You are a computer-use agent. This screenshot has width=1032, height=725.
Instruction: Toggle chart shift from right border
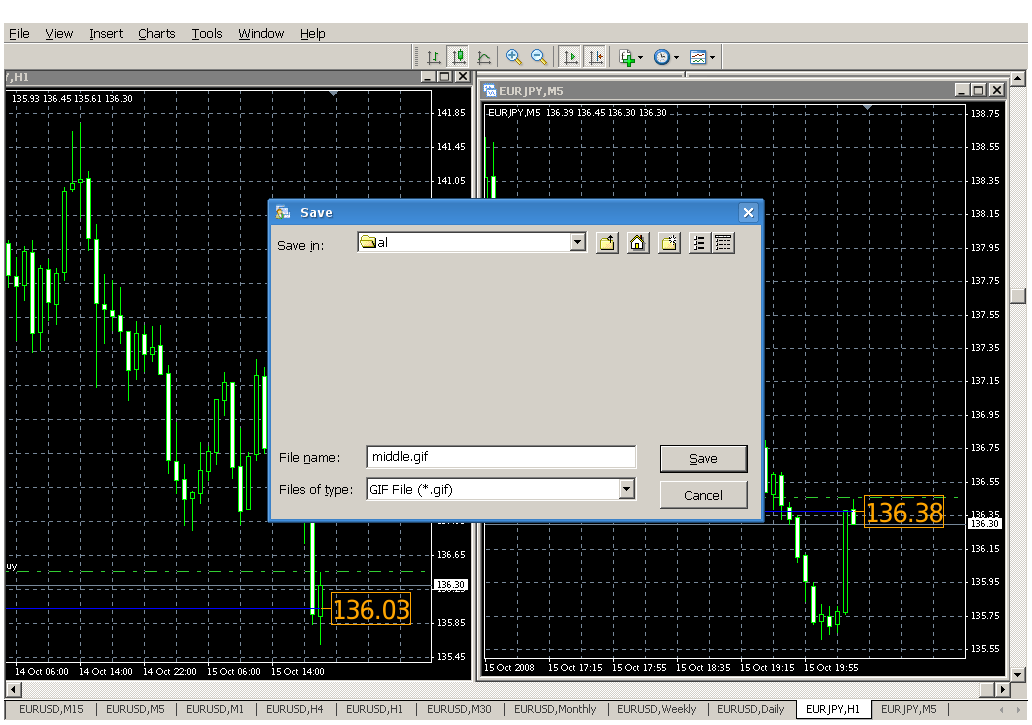(x=595, y=58)
